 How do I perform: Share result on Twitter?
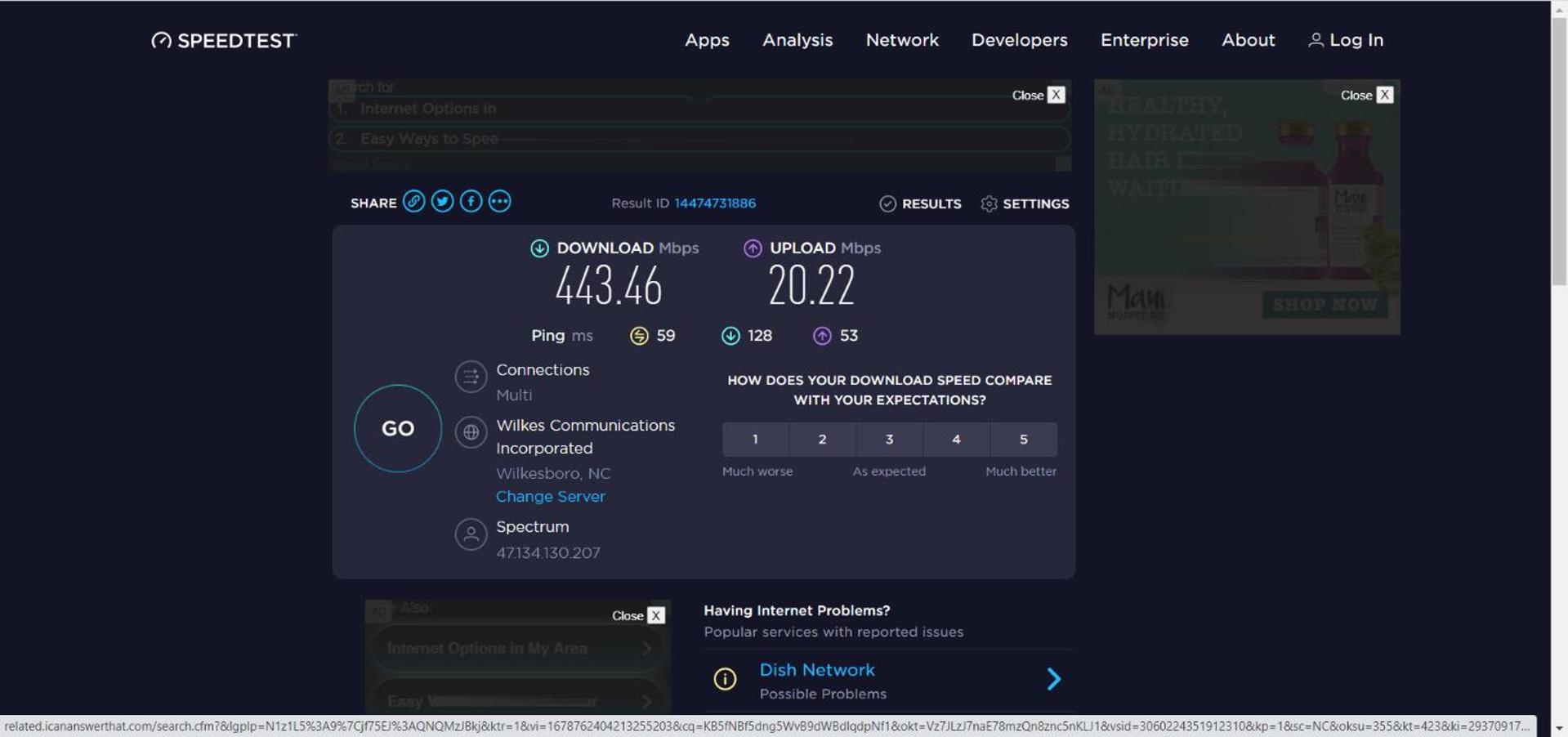point(443,202)
